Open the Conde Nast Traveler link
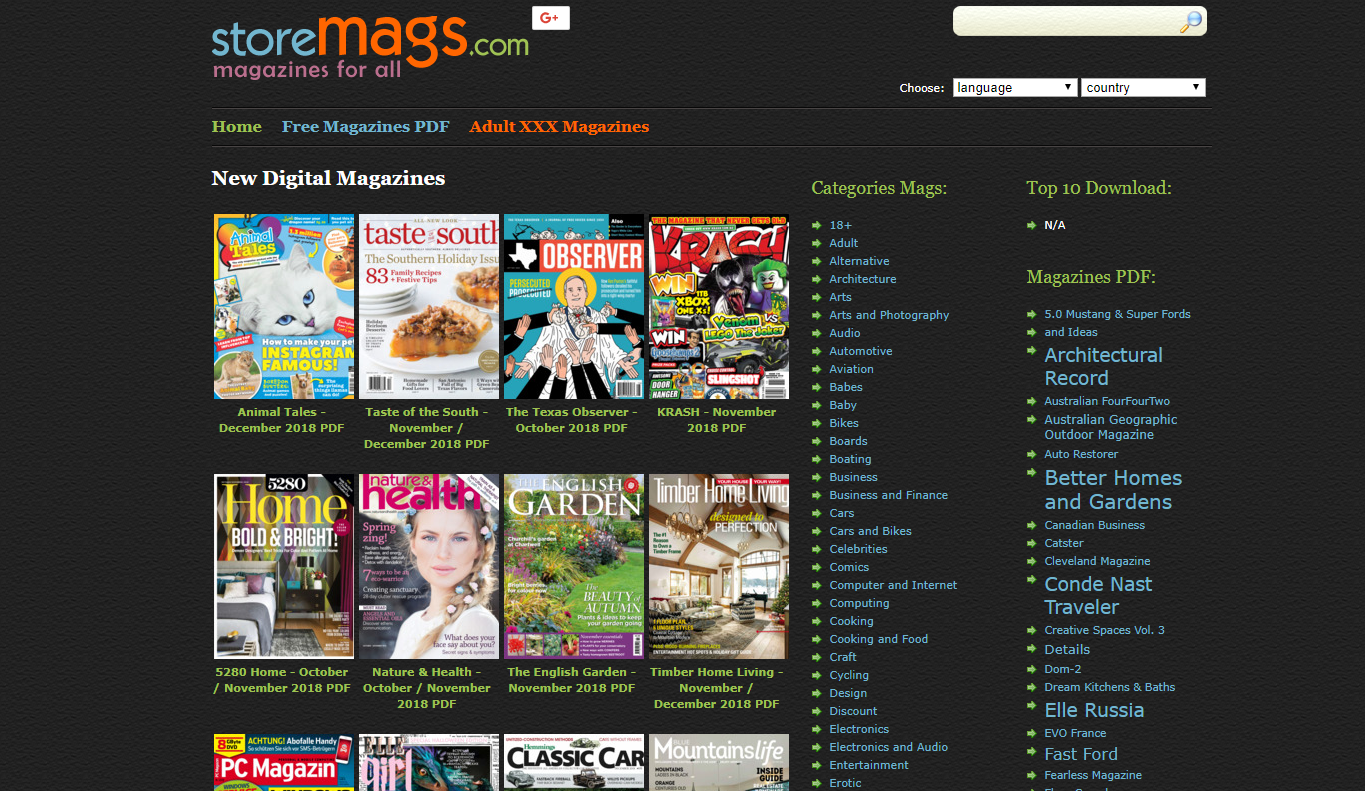Image resolution: width=1365 pixels, height=791 pixels. [x=1098, y=596]
